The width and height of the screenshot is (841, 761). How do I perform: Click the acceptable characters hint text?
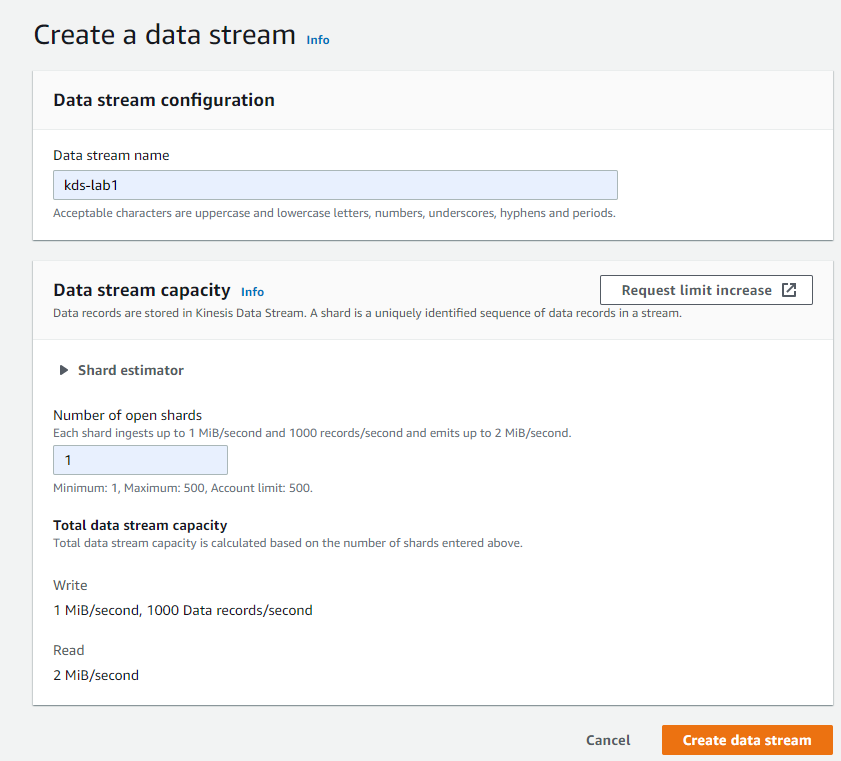pyautogui.click(x=334, y=213)
